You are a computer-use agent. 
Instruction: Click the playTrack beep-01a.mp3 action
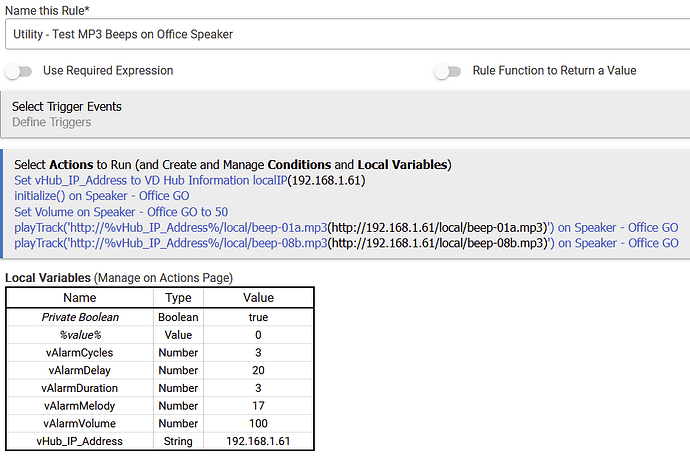[x=346, y=227]
